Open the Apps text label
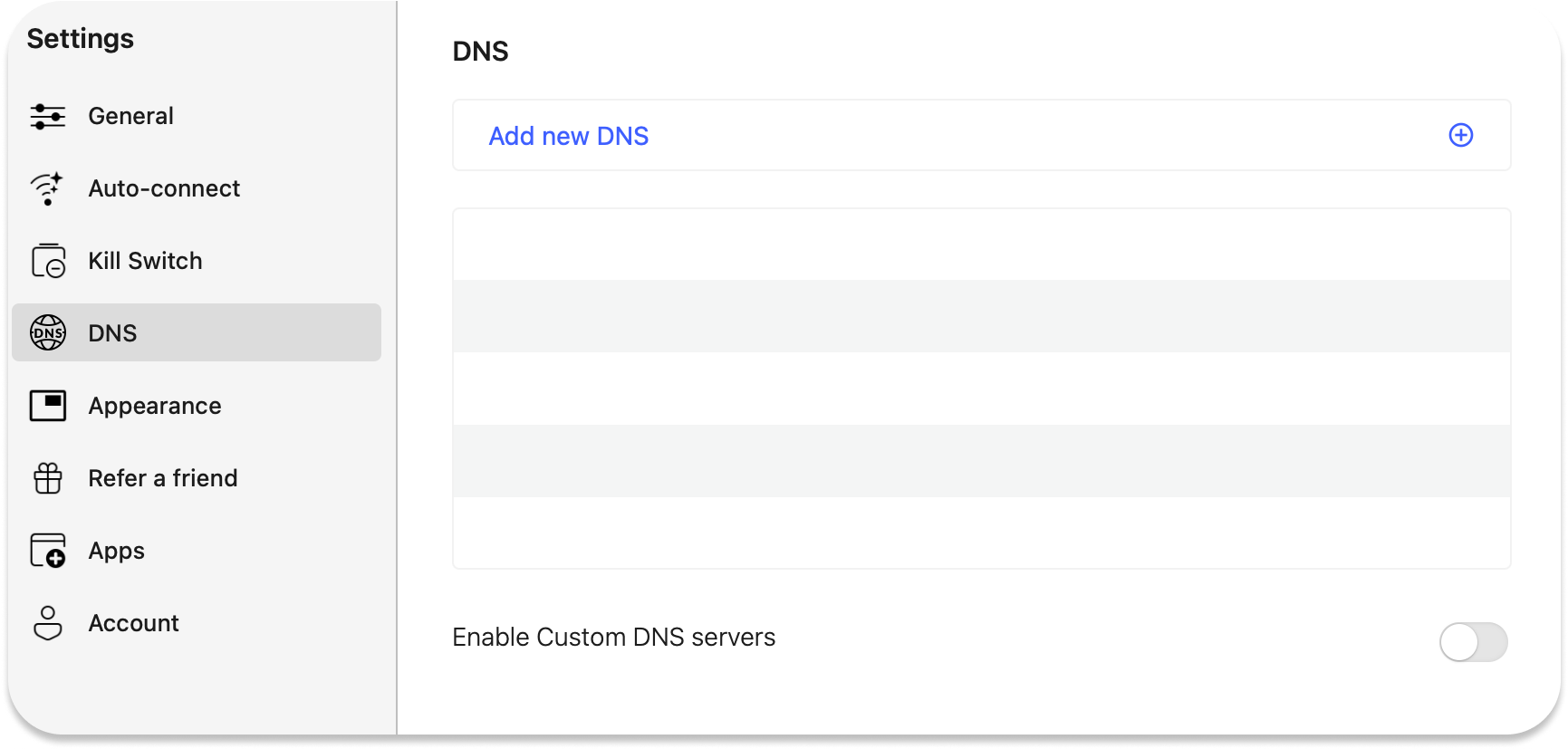Image resolution: width=1568 pixels, height=749 pixels. 116,551
